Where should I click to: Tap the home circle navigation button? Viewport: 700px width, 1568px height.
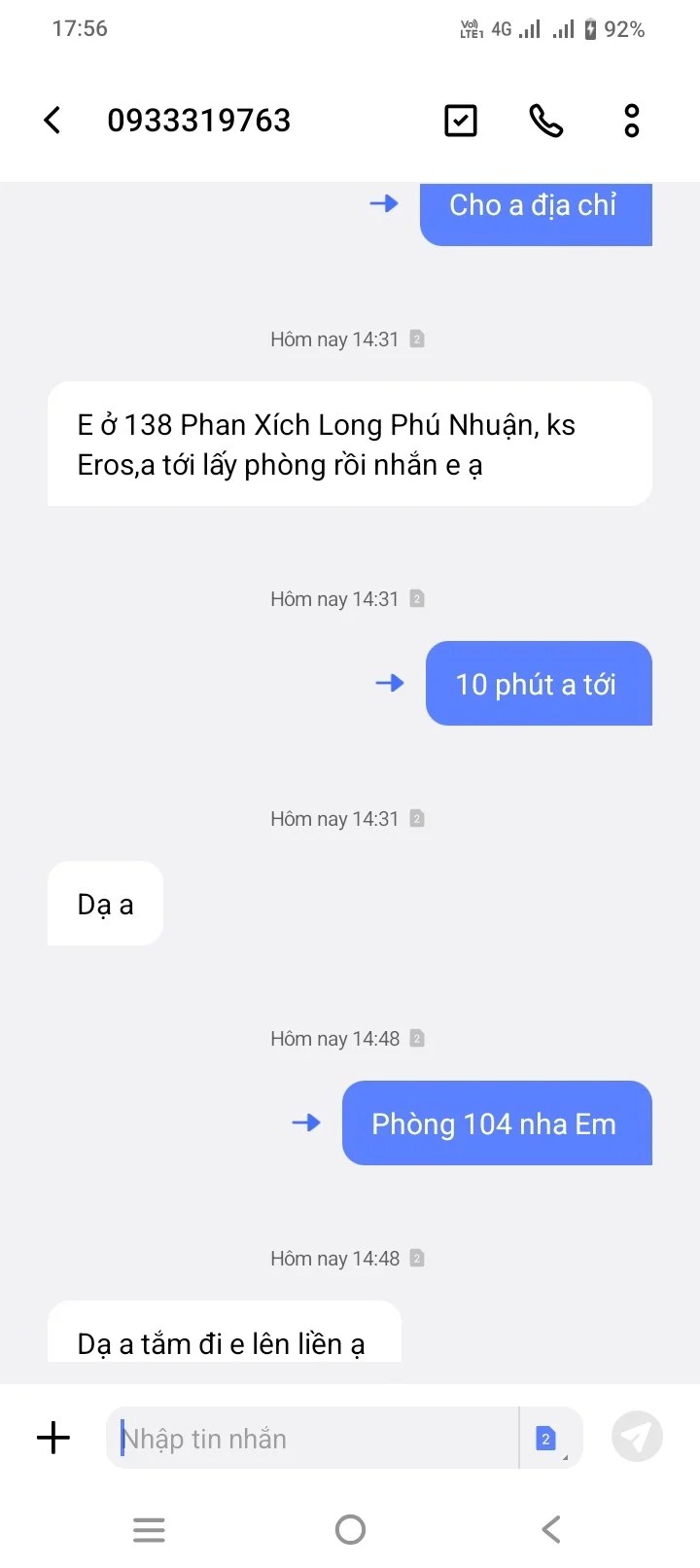pyautogui.click(x=350, y=1530)
